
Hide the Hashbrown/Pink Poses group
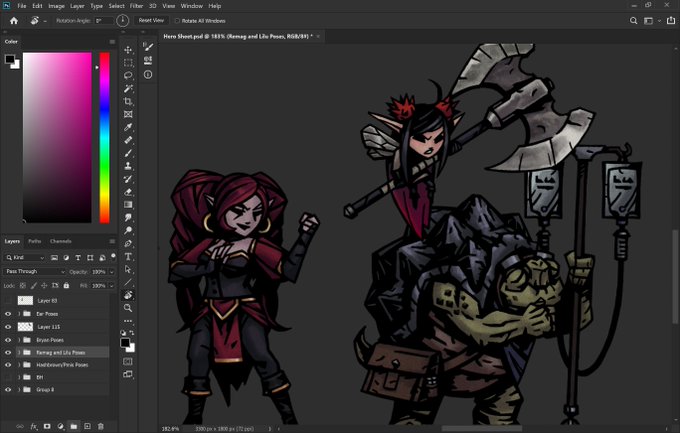[x=8, y=365]
